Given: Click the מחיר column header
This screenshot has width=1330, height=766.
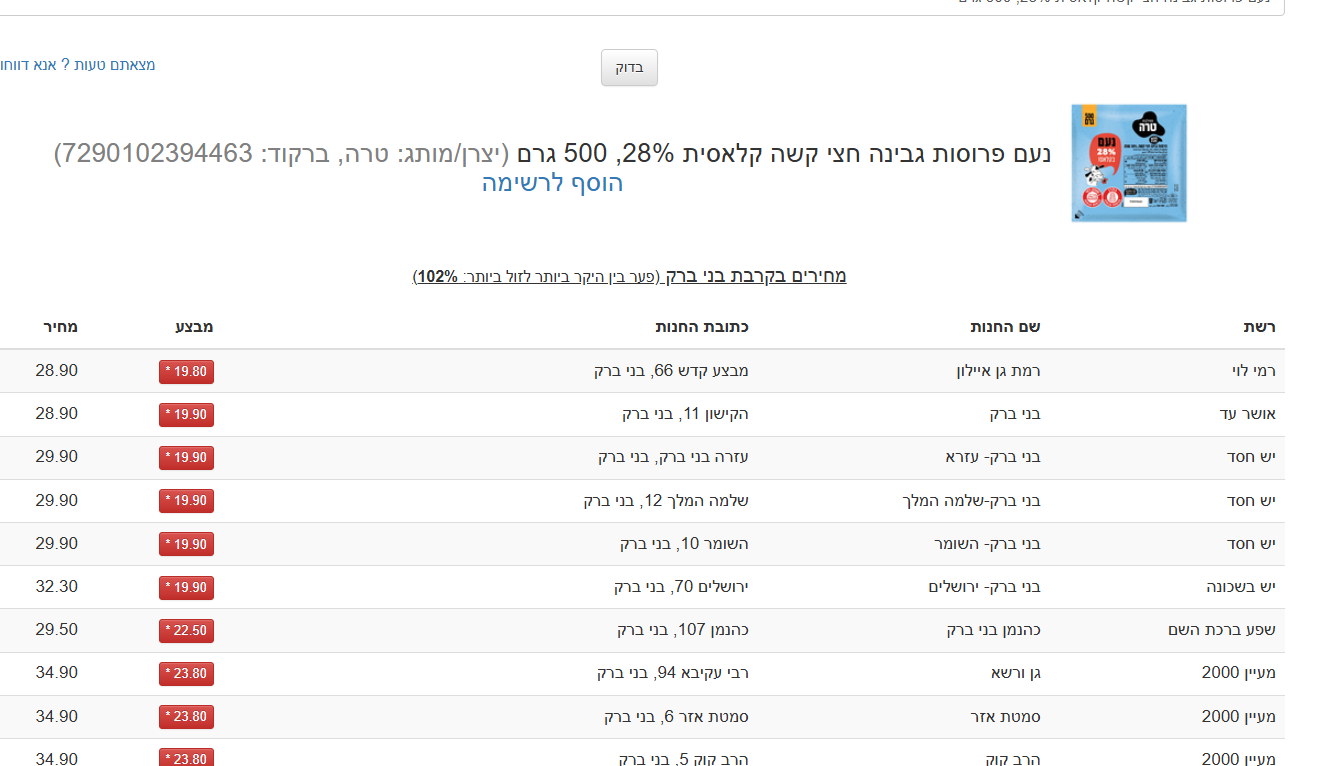Looking at the screenshot, I should 60,327.
